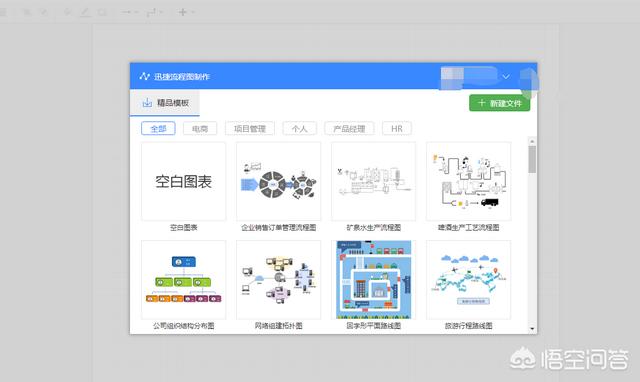Open the 网络组建拓扑图 template thumbnail

tap(278, 280)
